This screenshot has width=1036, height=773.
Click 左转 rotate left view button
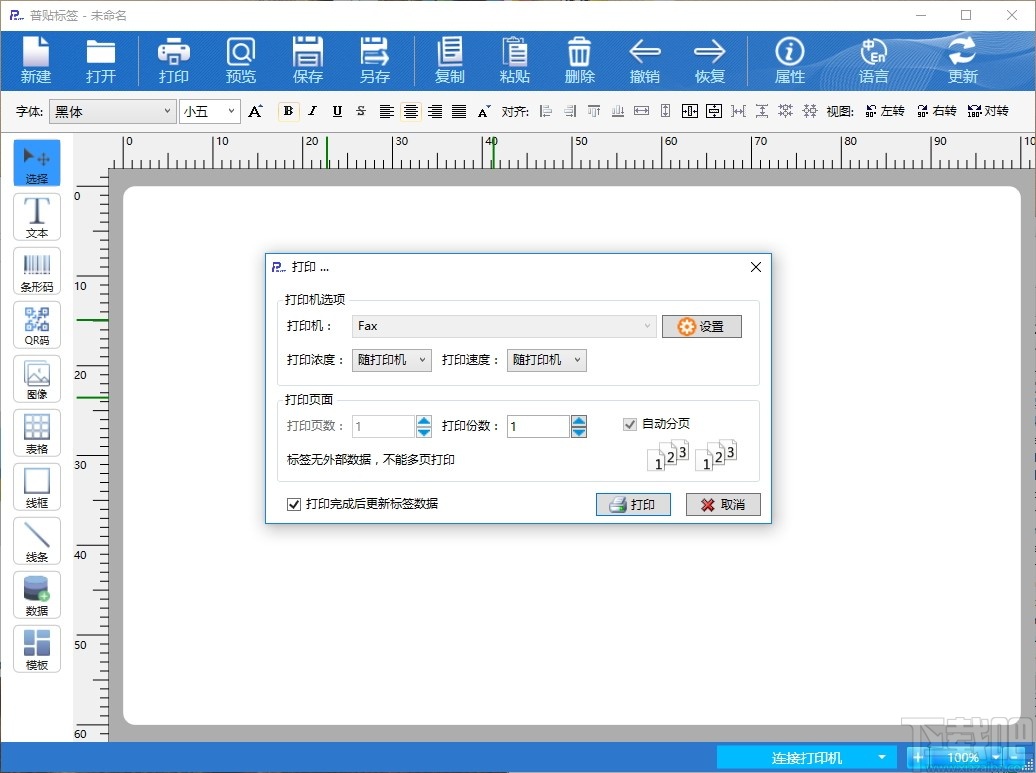pyautogui.click(x=885, y=111)
